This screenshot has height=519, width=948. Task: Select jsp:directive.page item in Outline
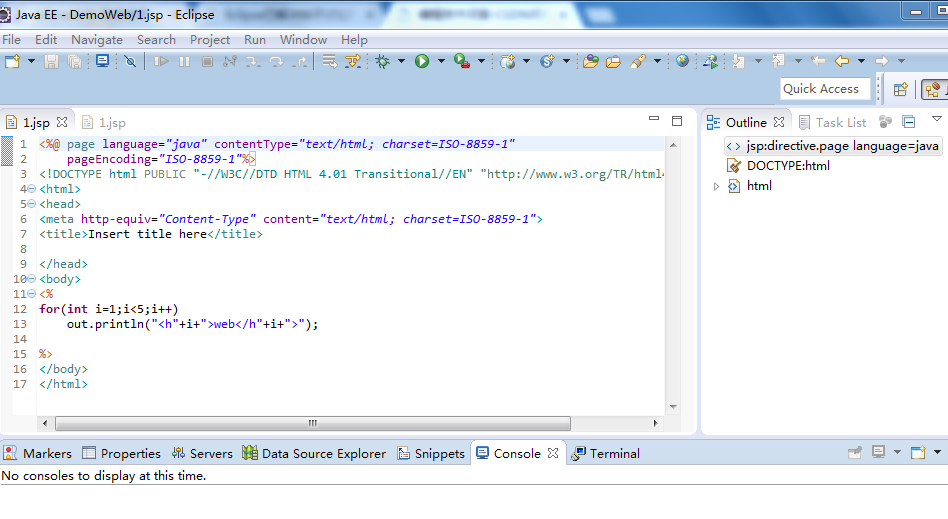click(x=832, y=146)
